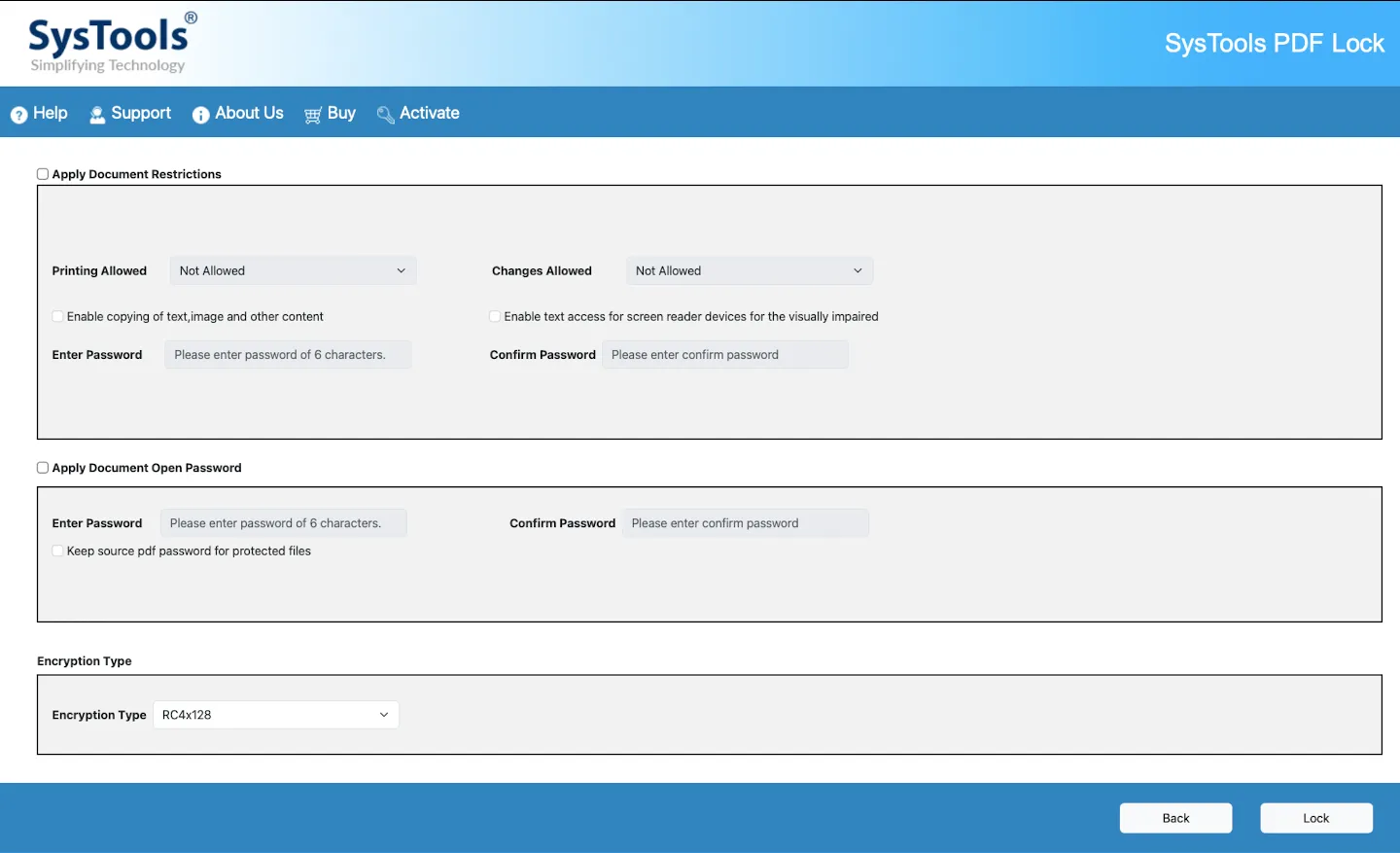This screenshot has width=1400, height=853.
Task: Click the SysTools logo
Action: coord(112,43)
